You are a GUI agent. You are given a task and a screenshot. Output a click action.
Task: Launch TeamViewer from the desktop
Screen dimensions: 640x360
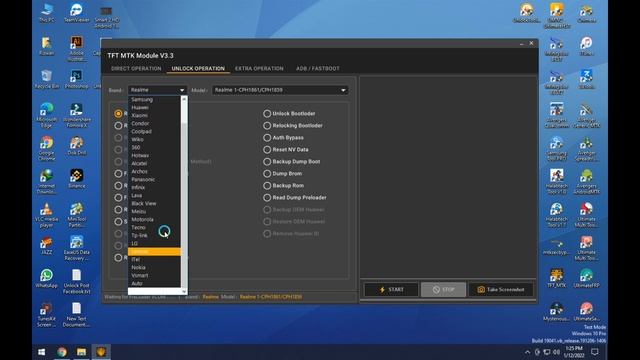76,12
